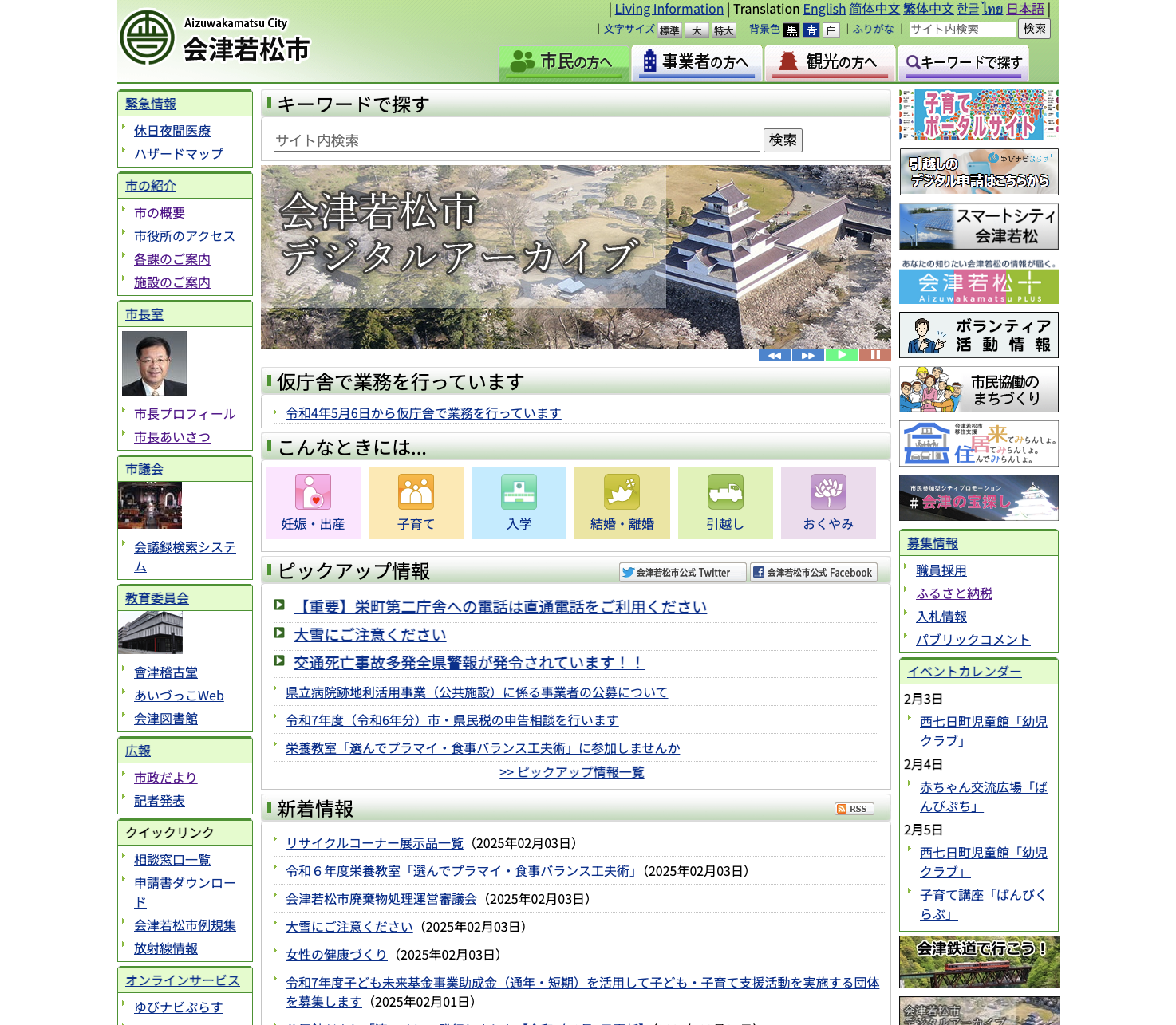Open the 市民協働のまちづくり banner
This screenshot has height=1025, width=1176.
979,389
